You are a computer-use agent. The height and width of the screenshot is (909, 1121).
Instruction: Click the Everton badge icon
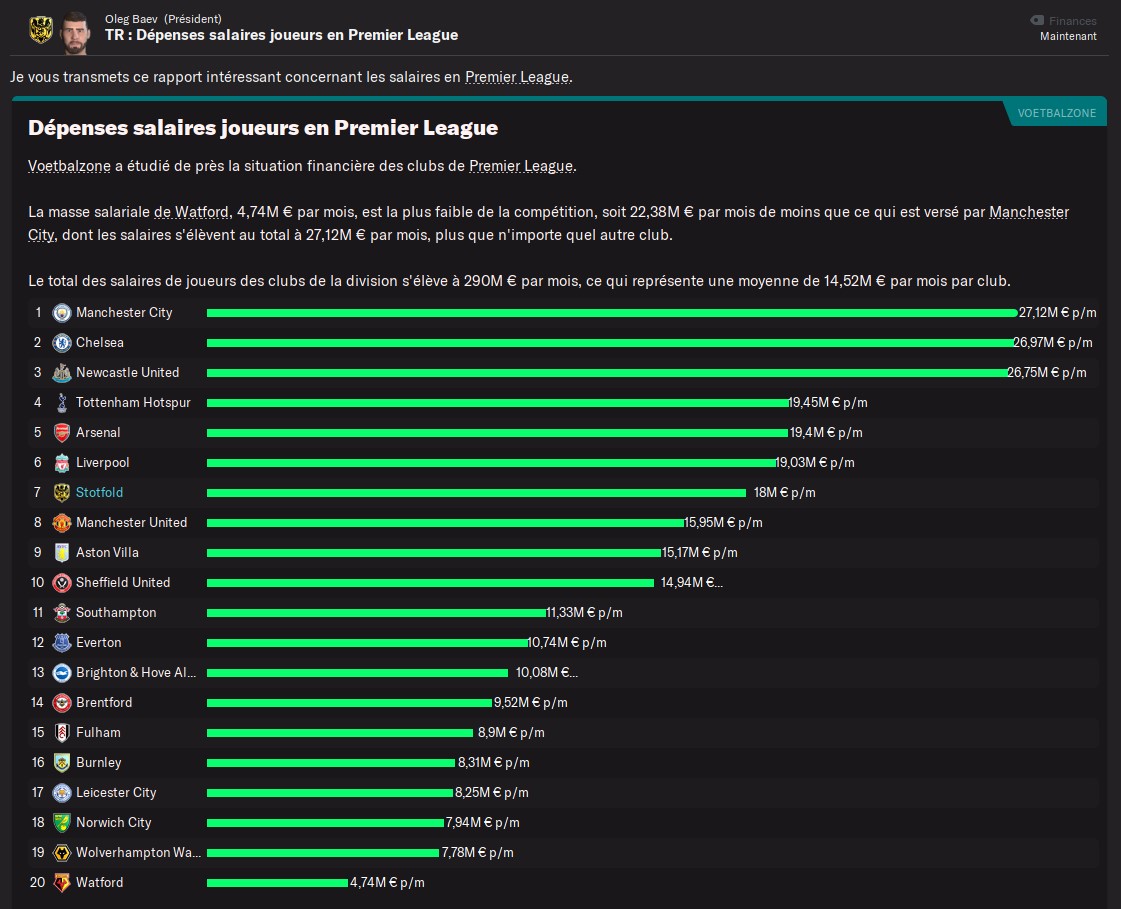62,643
